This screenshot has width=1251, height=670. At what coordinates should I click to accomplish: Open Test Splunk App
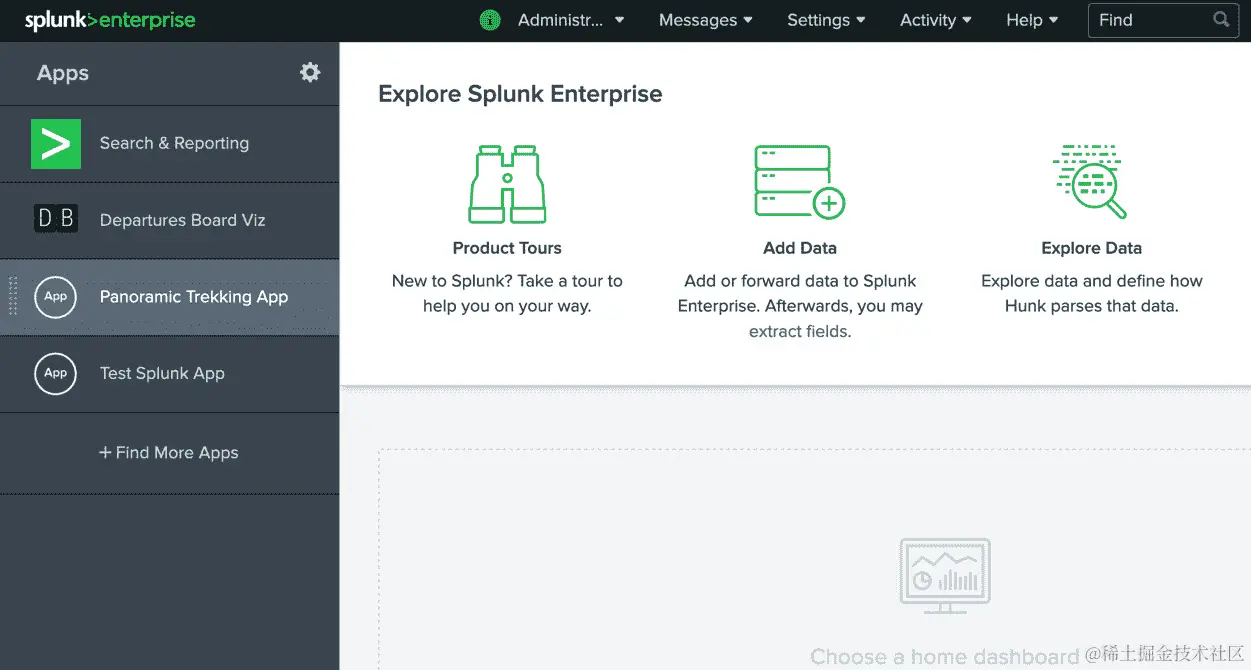coord(170,373)
